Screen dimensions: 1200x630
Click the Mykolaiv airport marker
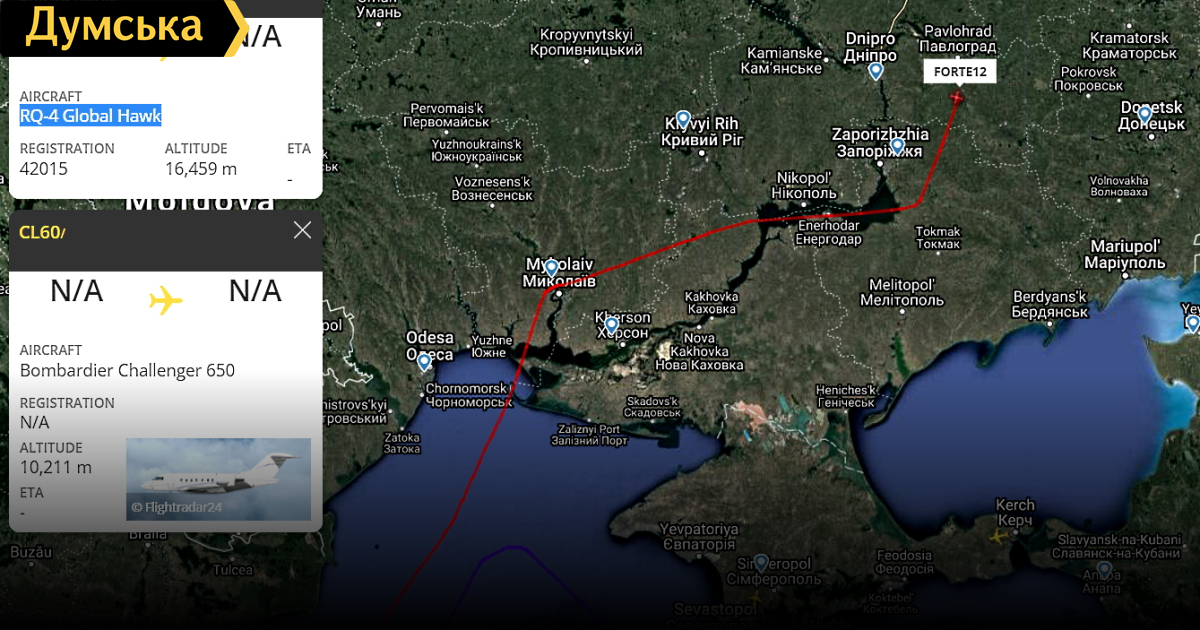tap(551, 268)
